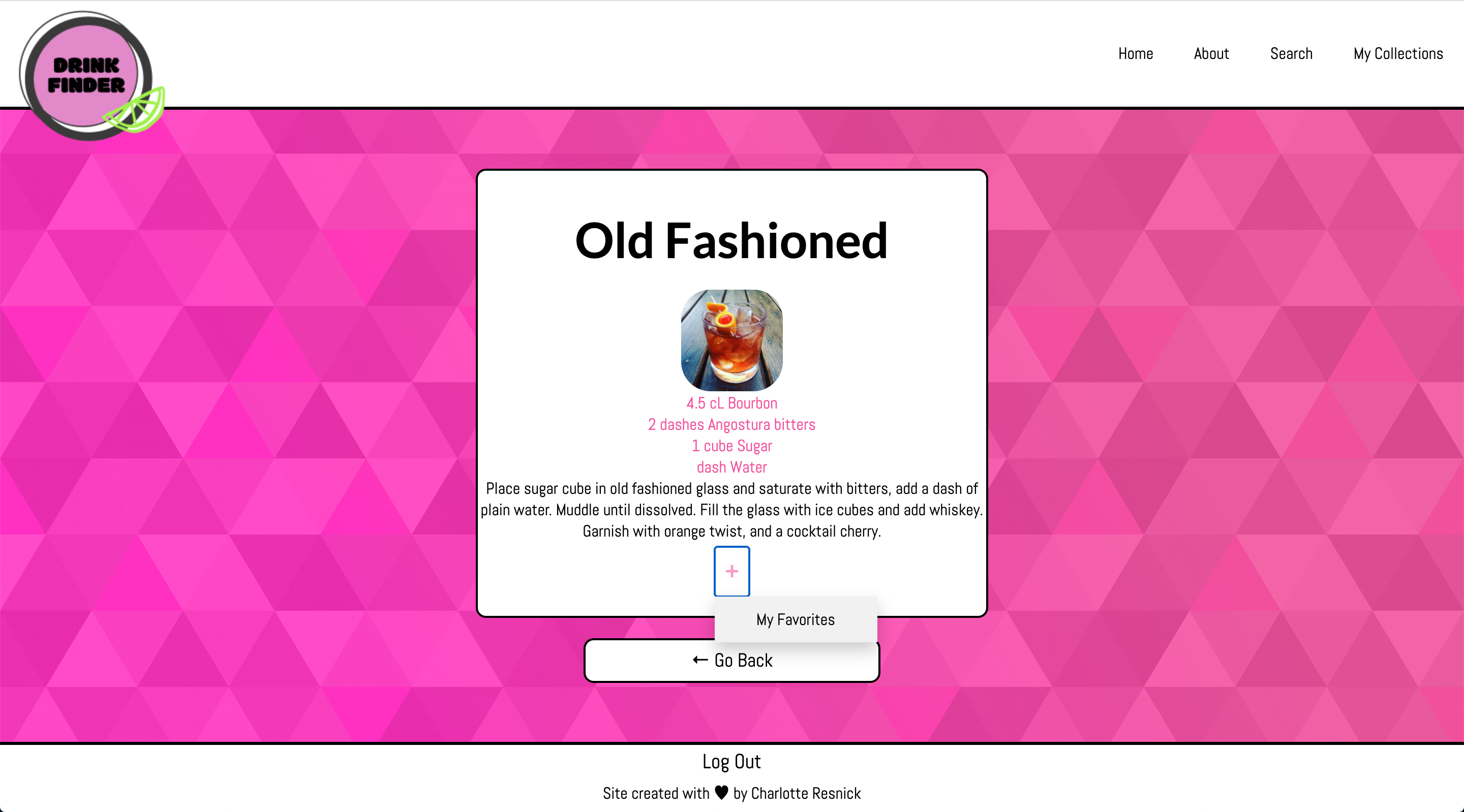The width and height of the screenshot is (1464, 812).
Task: Click the About navigation tab
Action: pyautogui.click(x=1212, y=53)
